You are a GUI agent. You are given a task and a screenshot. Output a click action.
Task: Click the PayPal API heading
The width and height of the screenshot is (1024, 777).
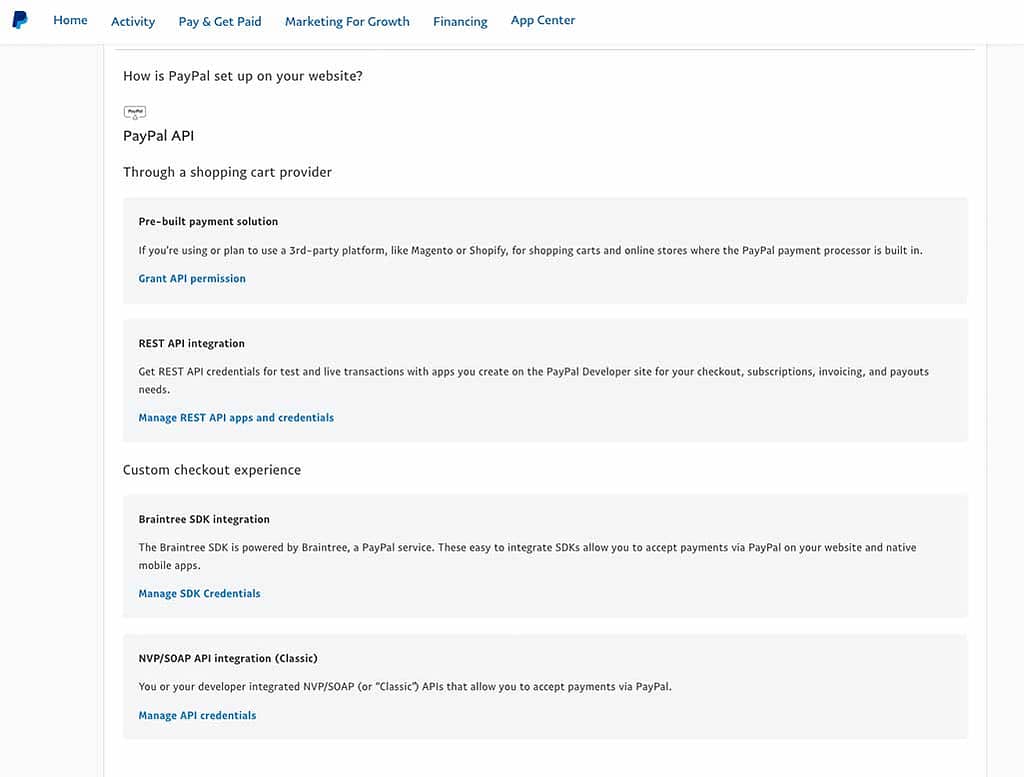[x=159, y=136]
